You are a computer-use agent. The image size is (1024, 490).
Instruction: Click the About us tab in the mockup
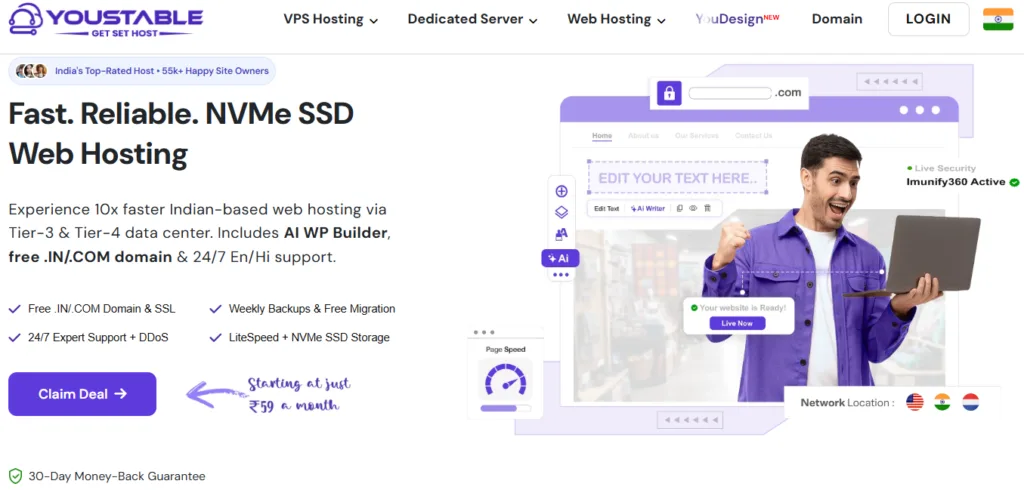click(x=643, y=136)
